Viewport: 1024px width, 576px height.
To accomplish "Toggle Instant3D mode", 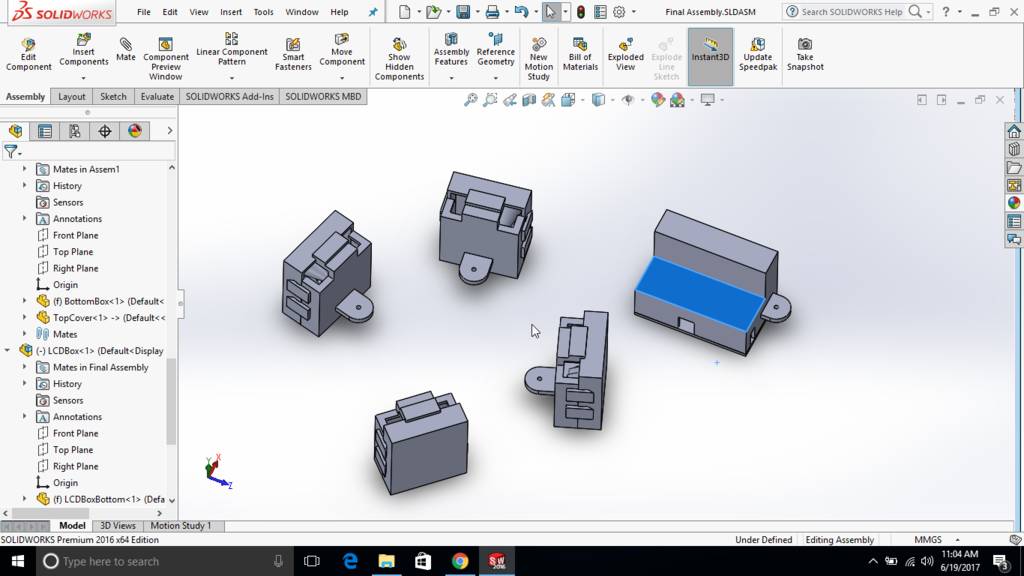I will click(710, 56).
